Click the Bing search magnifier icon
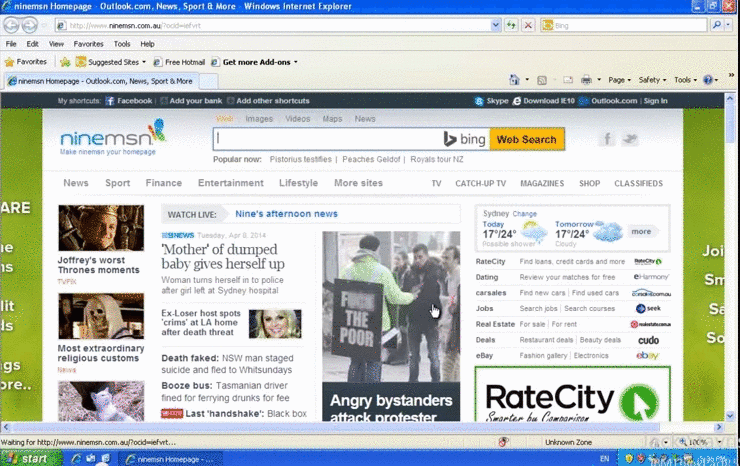Screen dimensions: 740x466 click(x=717, y=25)
